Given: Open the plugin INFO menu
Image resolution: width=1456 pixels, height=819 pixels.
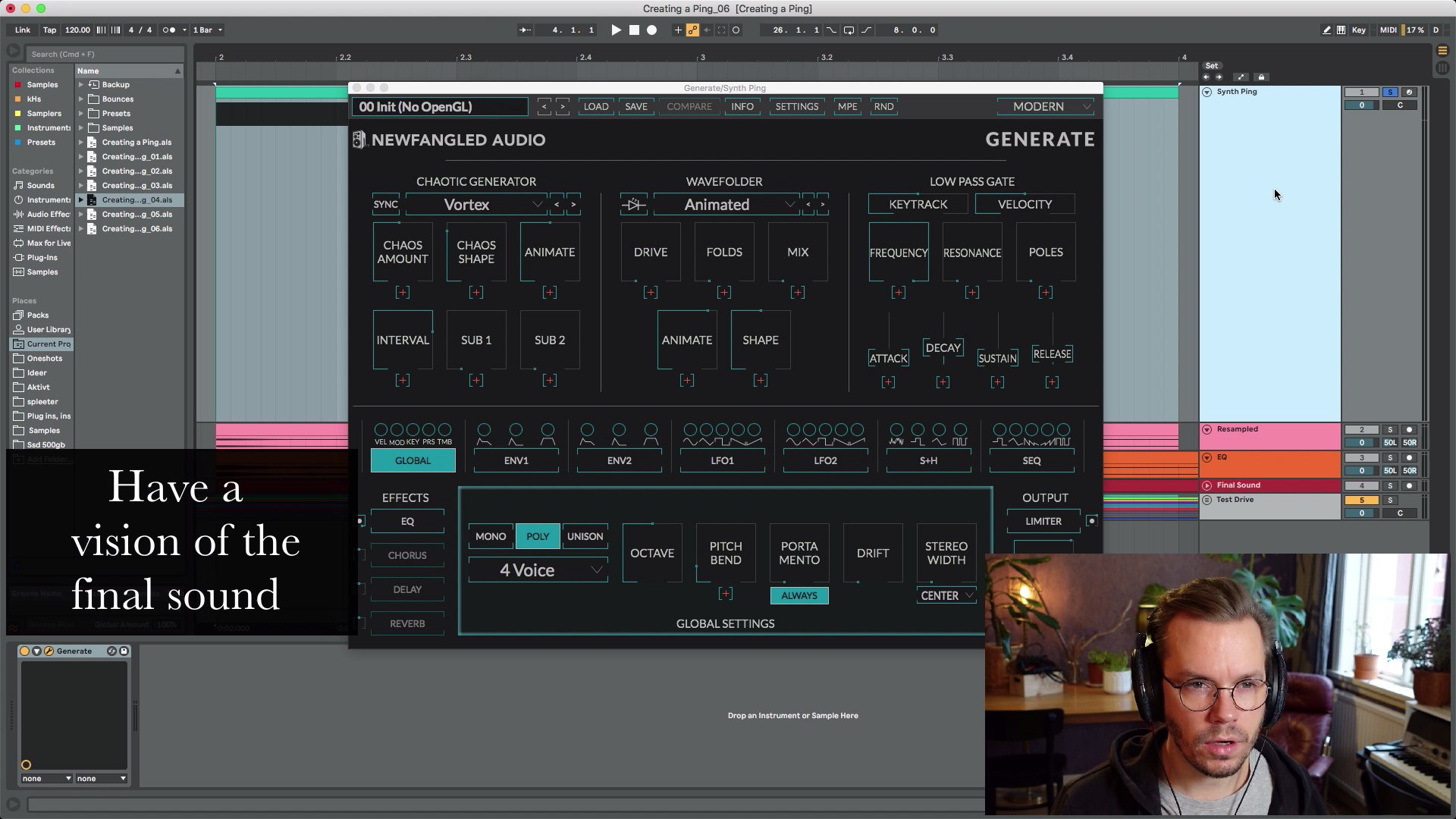Looking at the screenshot, I should pos(742,107).
